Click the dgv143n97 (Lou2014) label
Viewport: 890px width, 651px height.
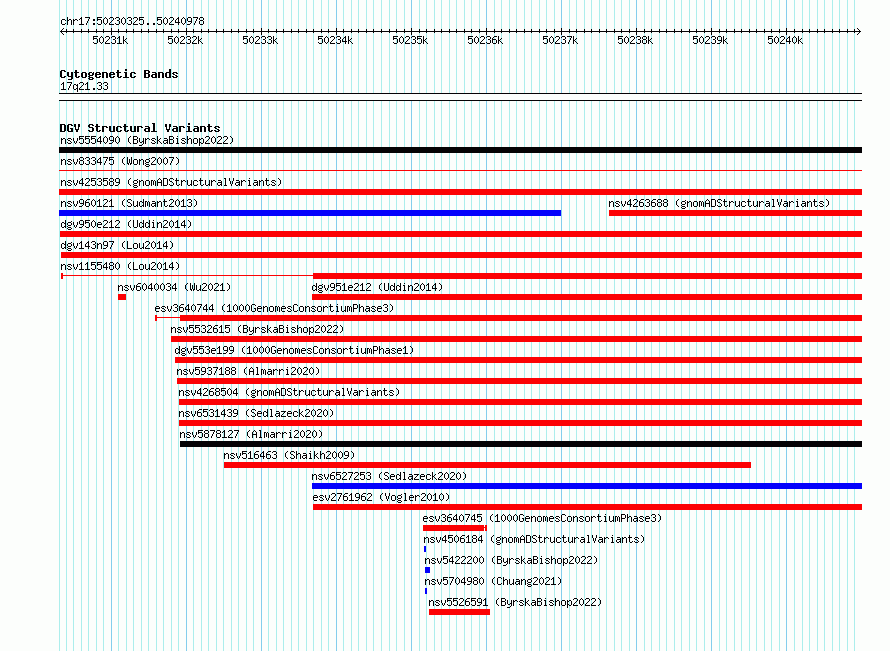point(117,245)
